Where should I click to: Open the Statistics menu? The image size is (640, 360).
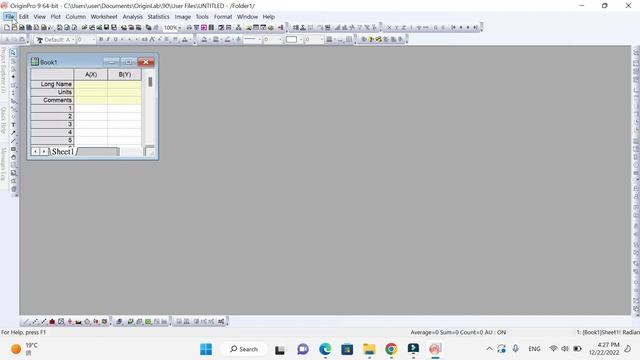click(x=158, y=17)
